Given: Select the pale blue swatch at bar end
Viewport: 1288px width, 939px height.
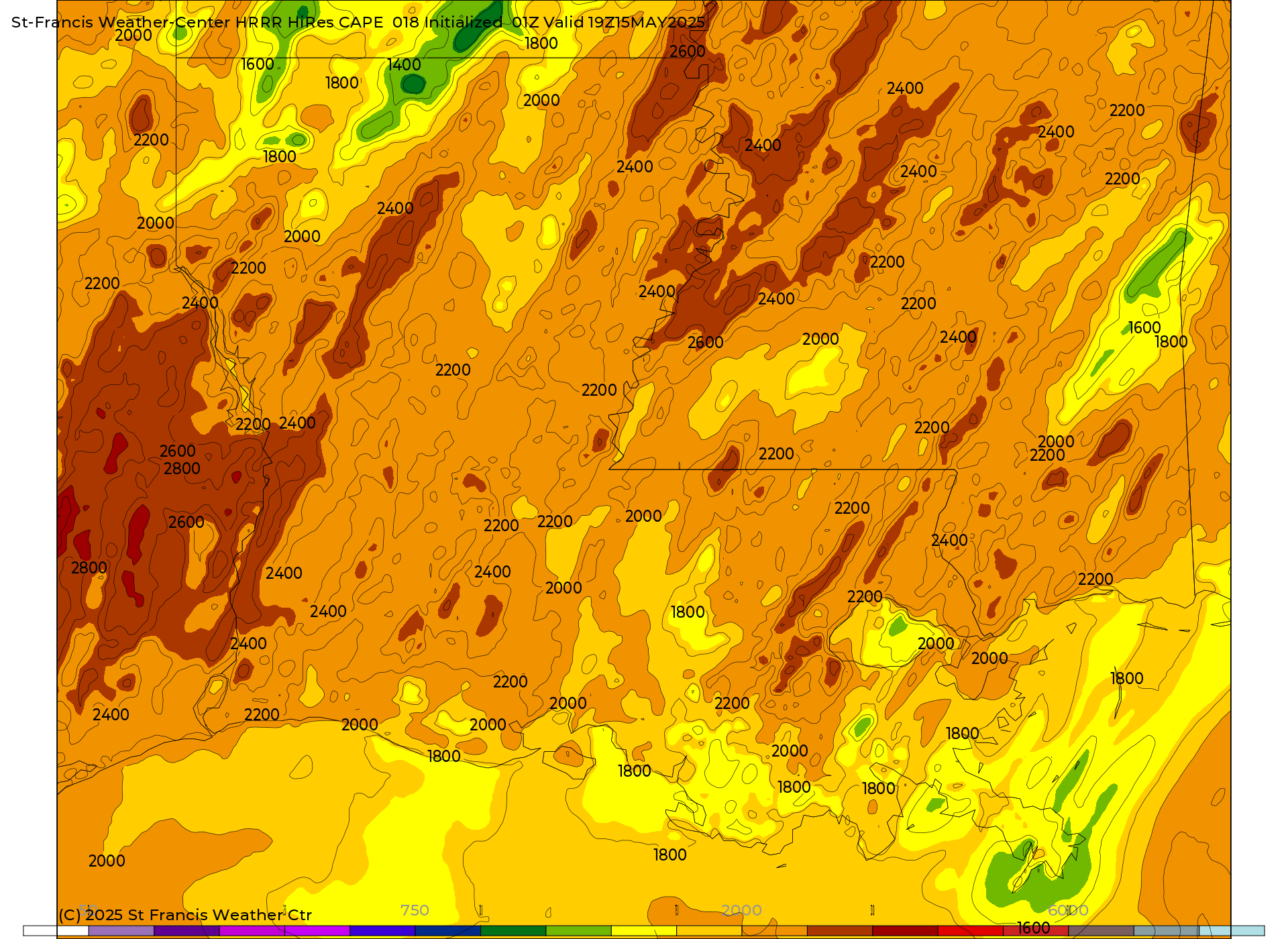Looking at the screenshot, I should [x=1232, y=931].
